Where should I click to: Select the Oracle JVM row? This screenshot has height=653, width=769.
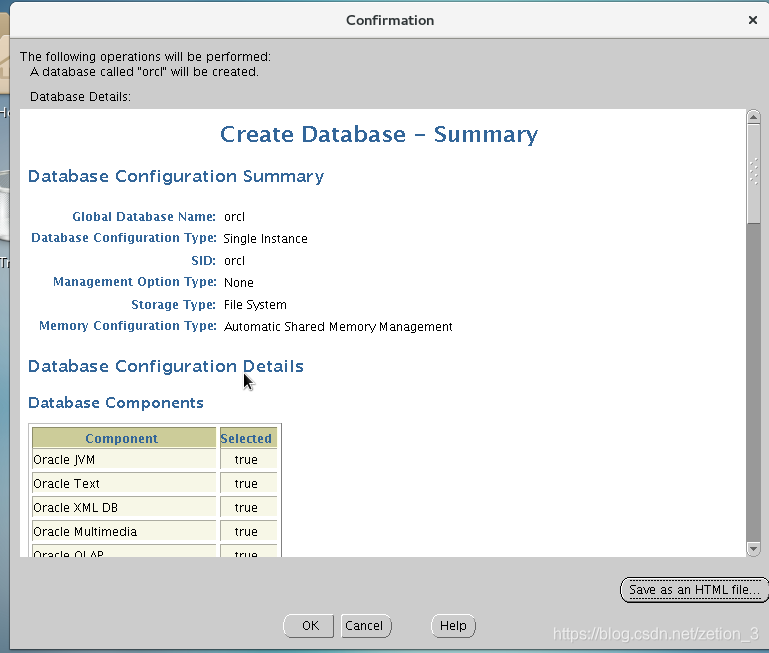click(154, 460)
